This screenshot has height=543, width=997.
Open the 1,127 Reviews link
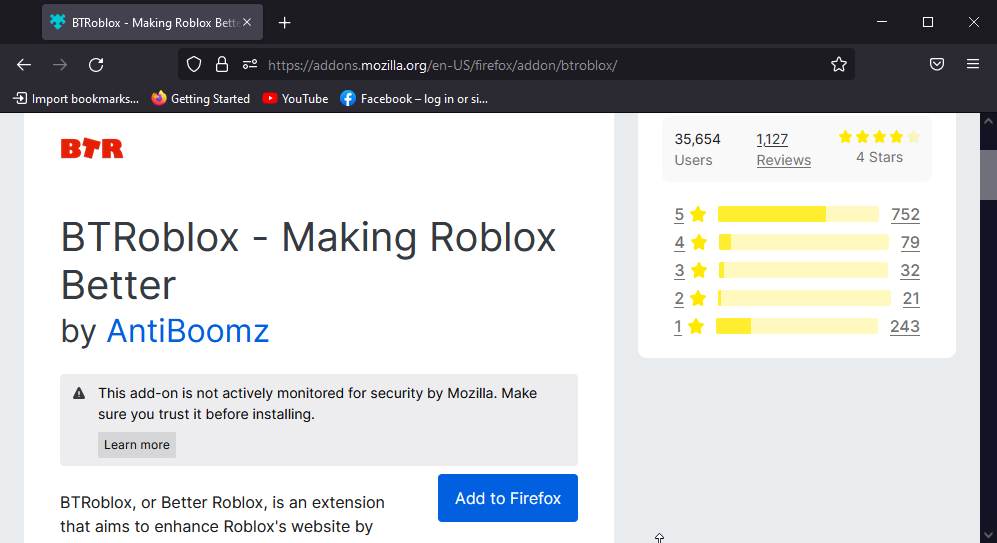point(783,149)
